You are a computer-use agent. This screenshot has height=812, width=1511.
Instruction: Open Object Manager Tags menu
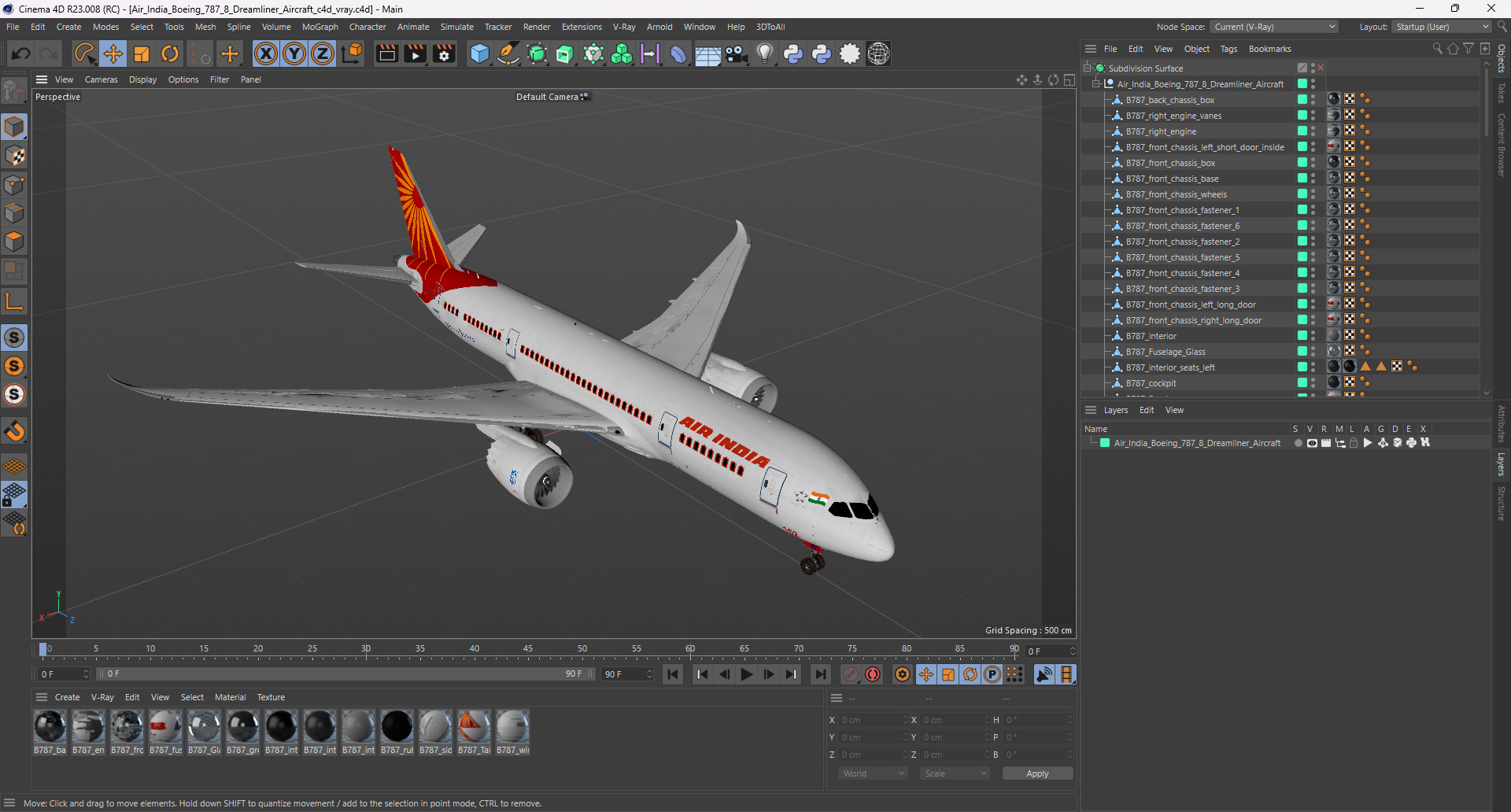tap(1228, 49)
